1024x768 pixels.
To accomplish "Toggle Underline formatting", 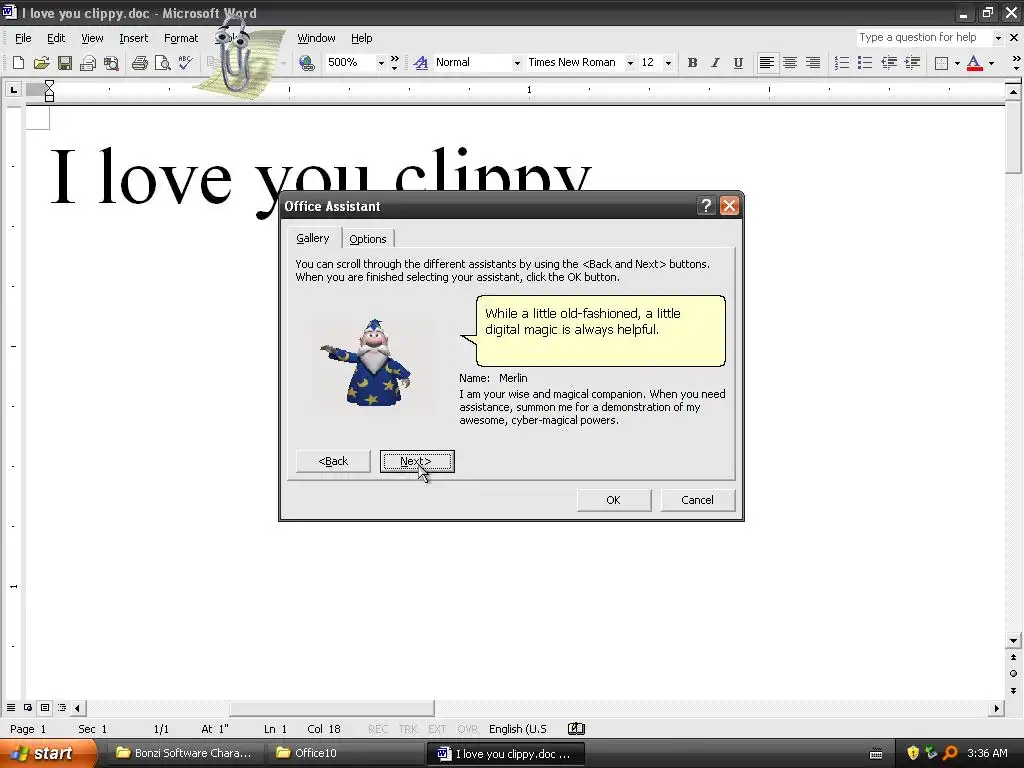I will [x=738, y=63].
